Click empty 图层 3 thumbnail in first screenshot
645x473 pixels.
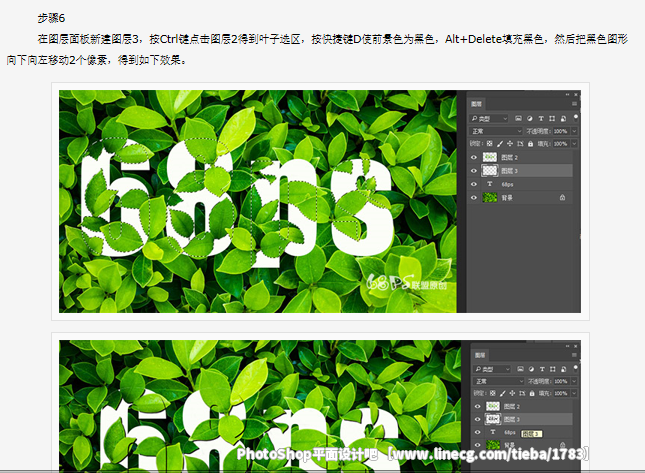(x=490, y=171)
